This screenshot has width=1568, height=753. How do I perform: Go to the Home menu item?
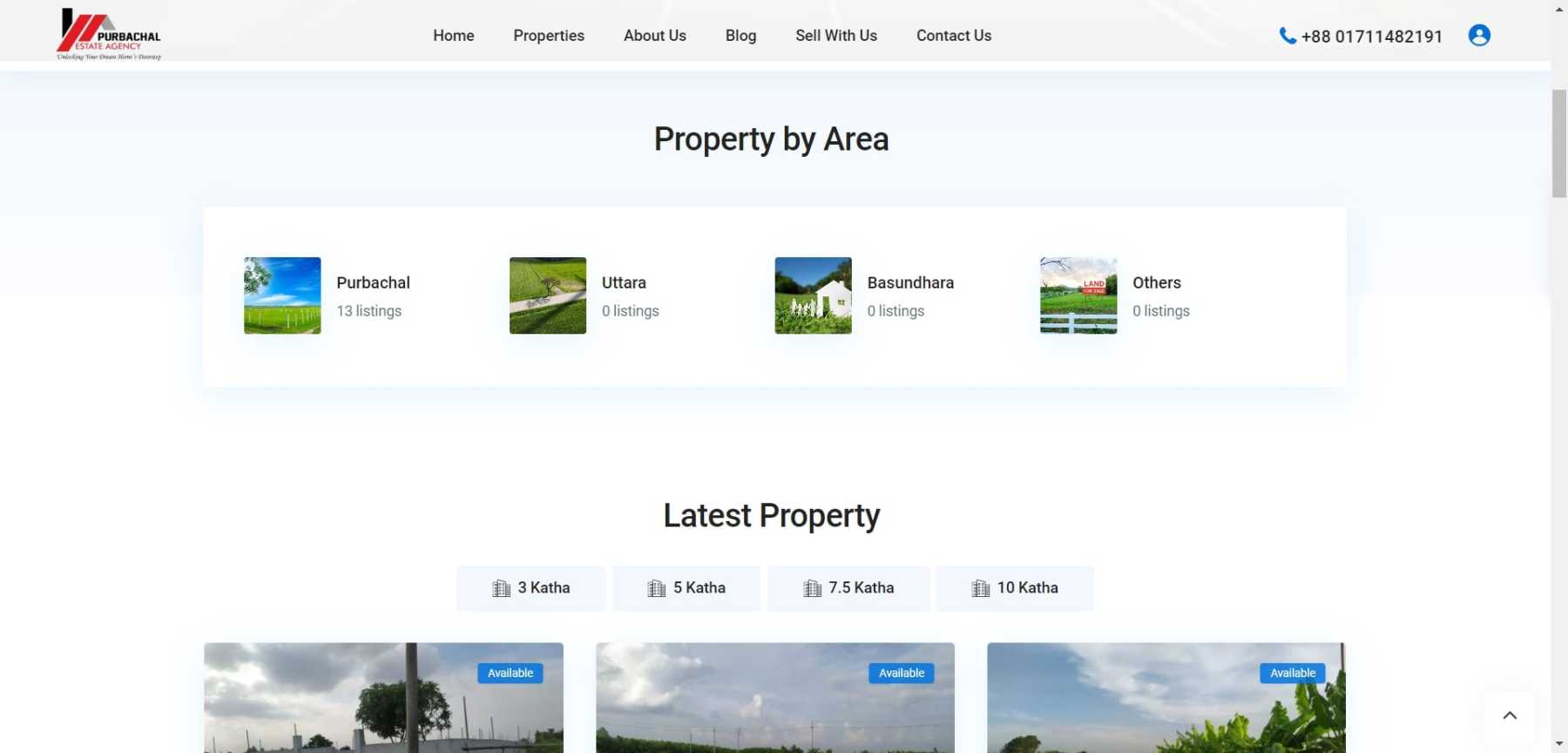453,36
